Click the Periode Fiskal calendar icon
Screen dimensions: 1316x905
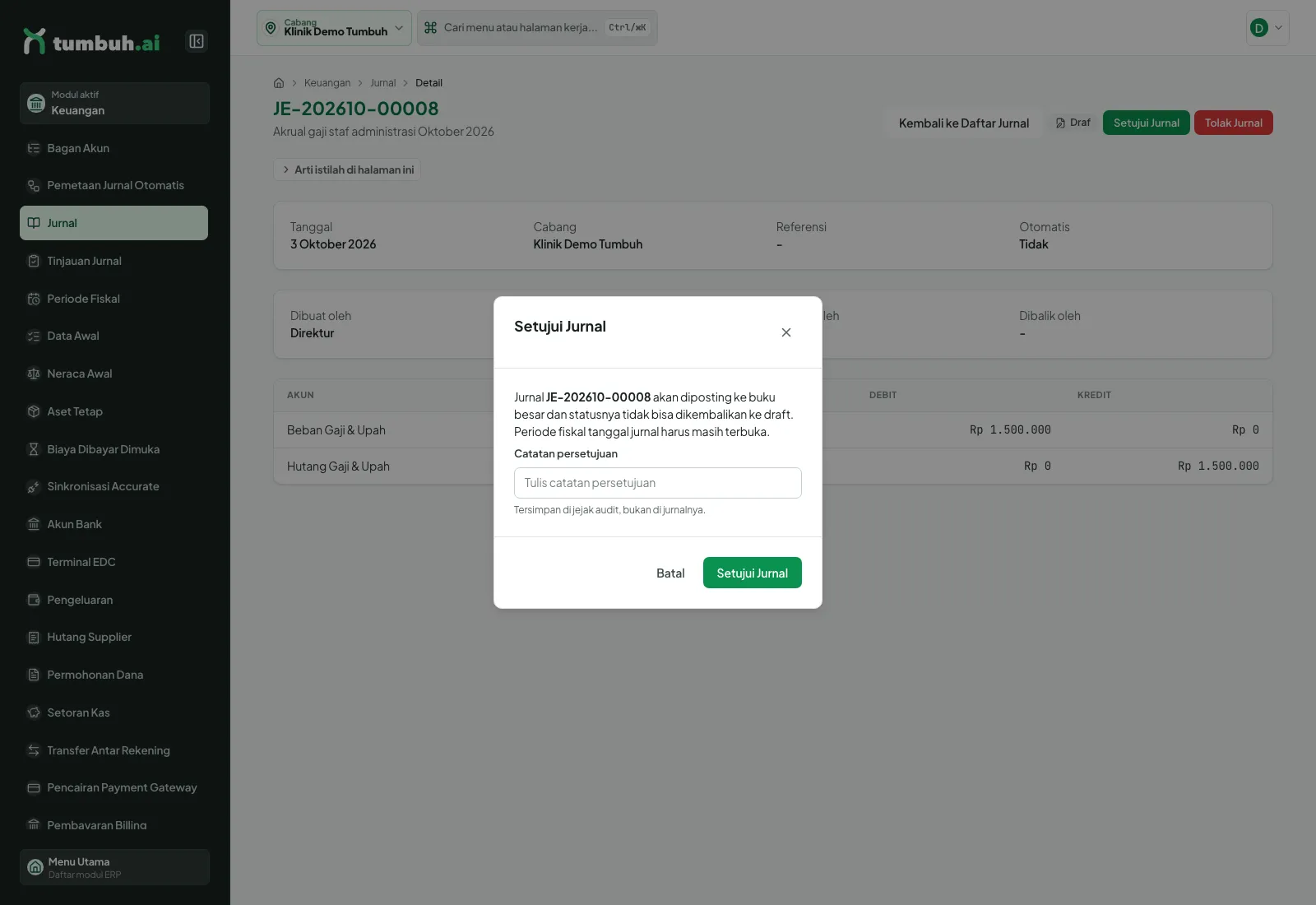(34, 299)
